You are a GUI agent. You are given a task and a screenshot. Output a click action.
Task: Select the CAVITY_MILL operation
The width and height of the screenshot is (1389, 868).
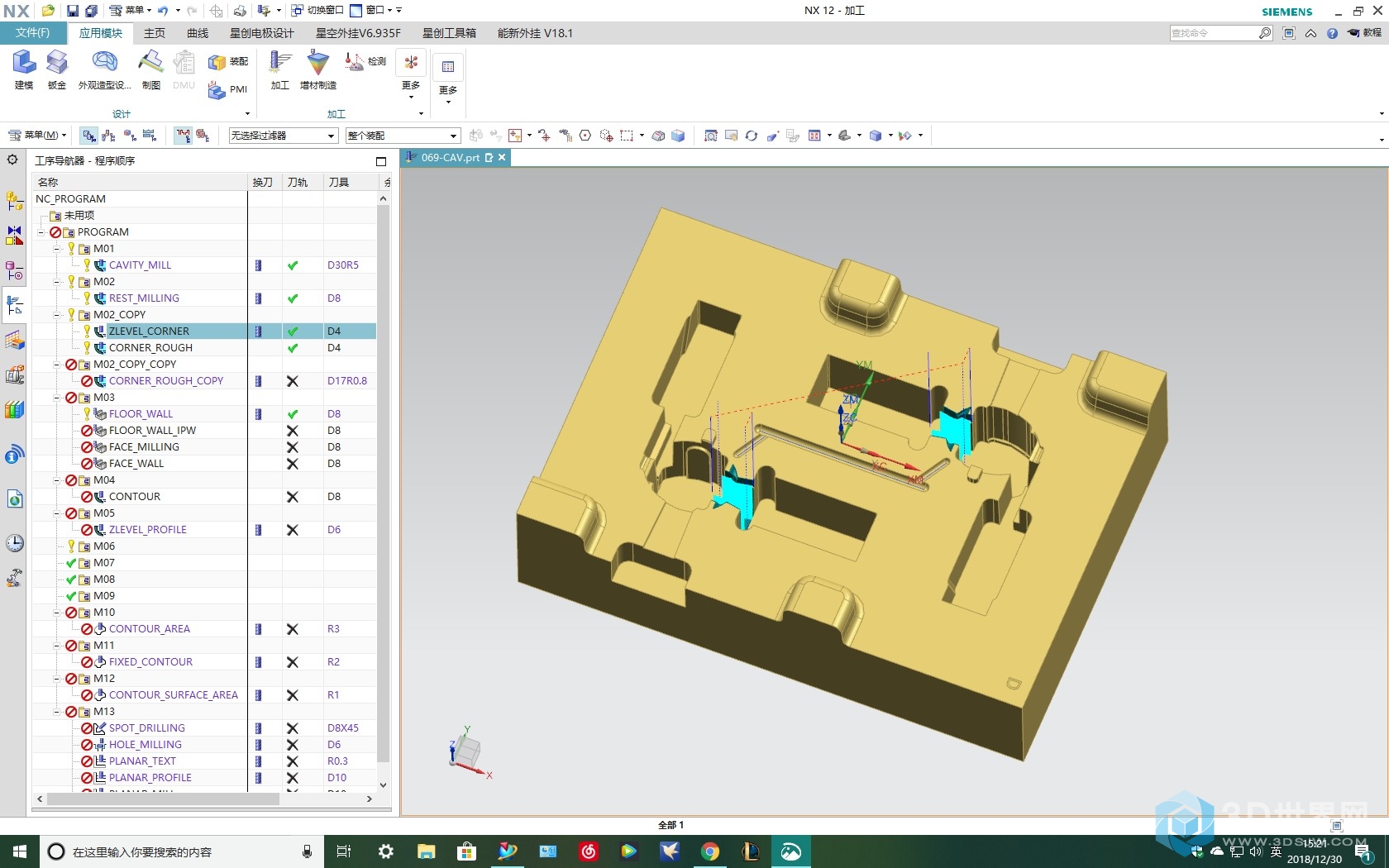140,265
